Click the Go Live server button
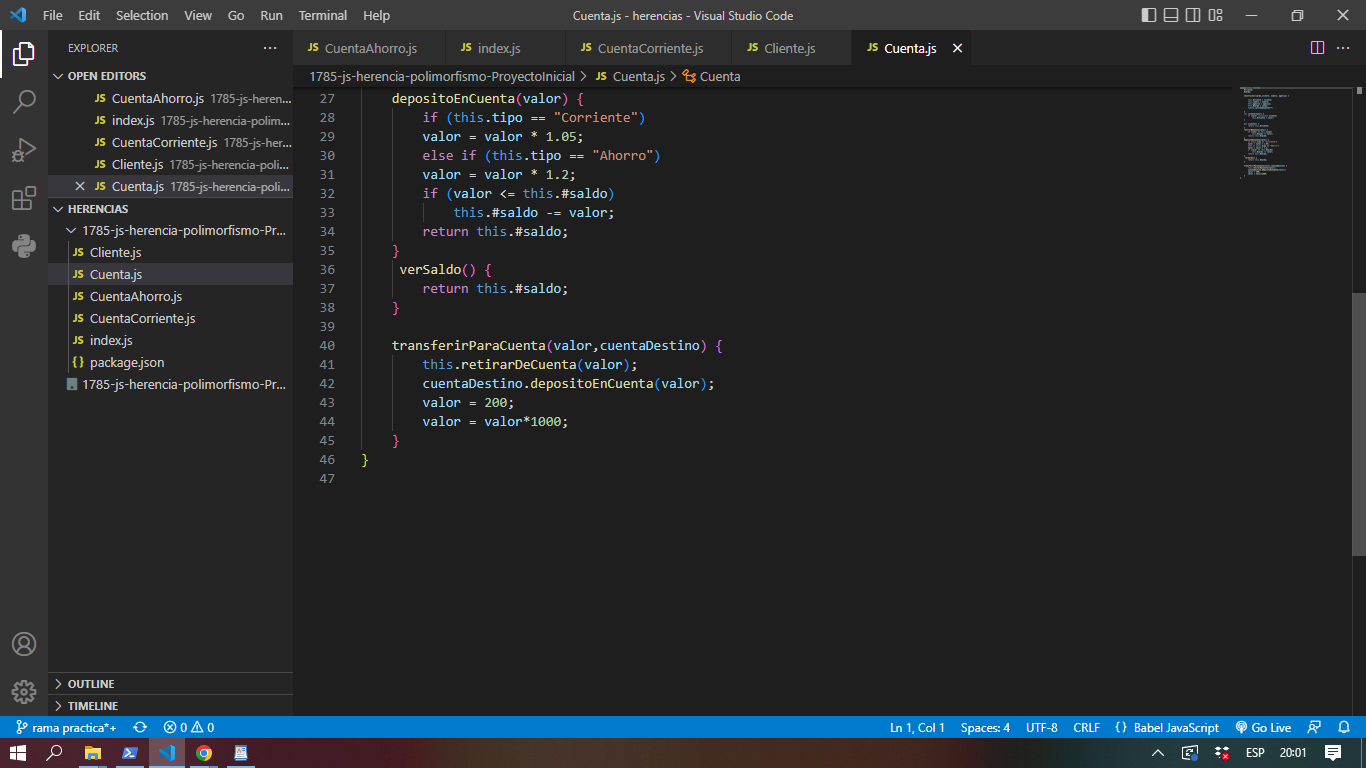This screenshot has width=1366, height=768. (x=1263, y=728)
